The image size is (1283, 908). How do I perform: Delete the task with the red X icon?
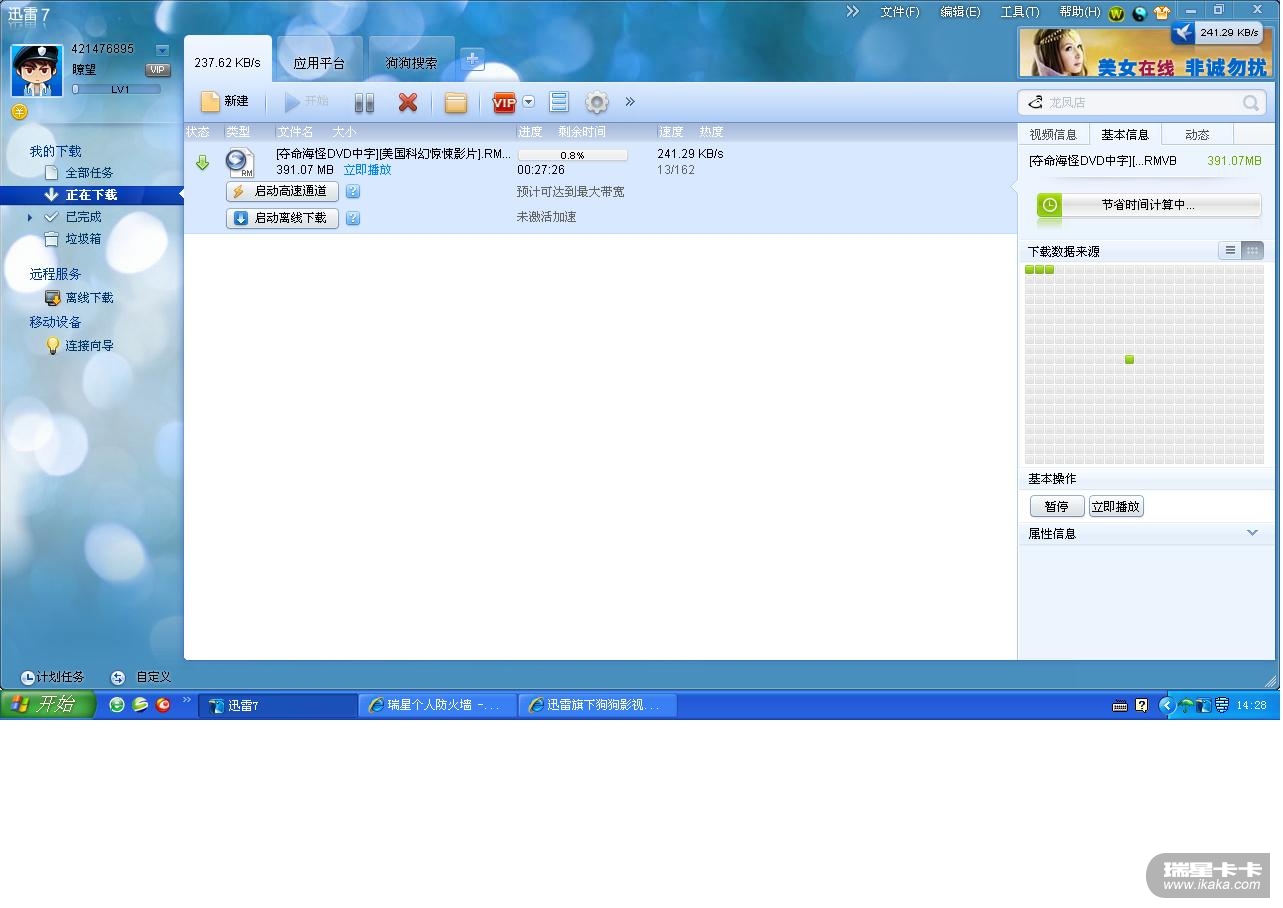tap(407, 102)
